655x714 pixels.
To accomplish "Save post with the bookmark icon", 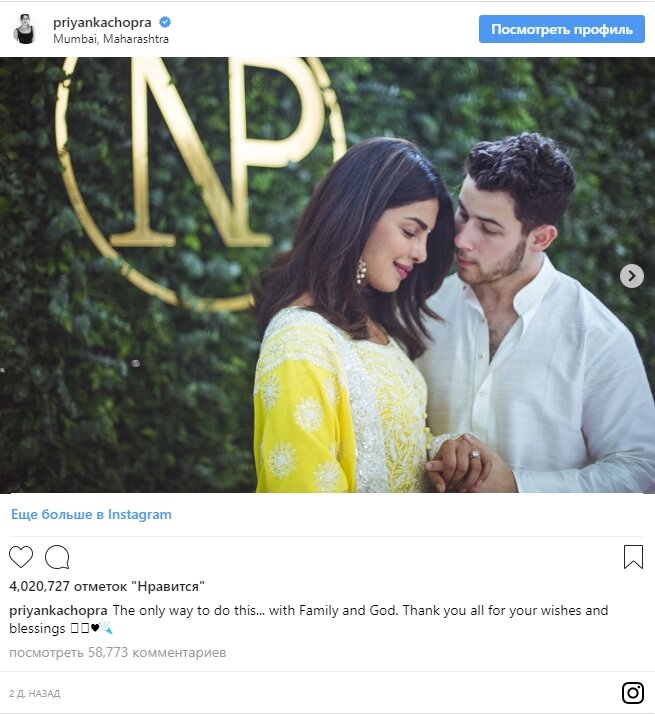I will (x=633, y=557).
